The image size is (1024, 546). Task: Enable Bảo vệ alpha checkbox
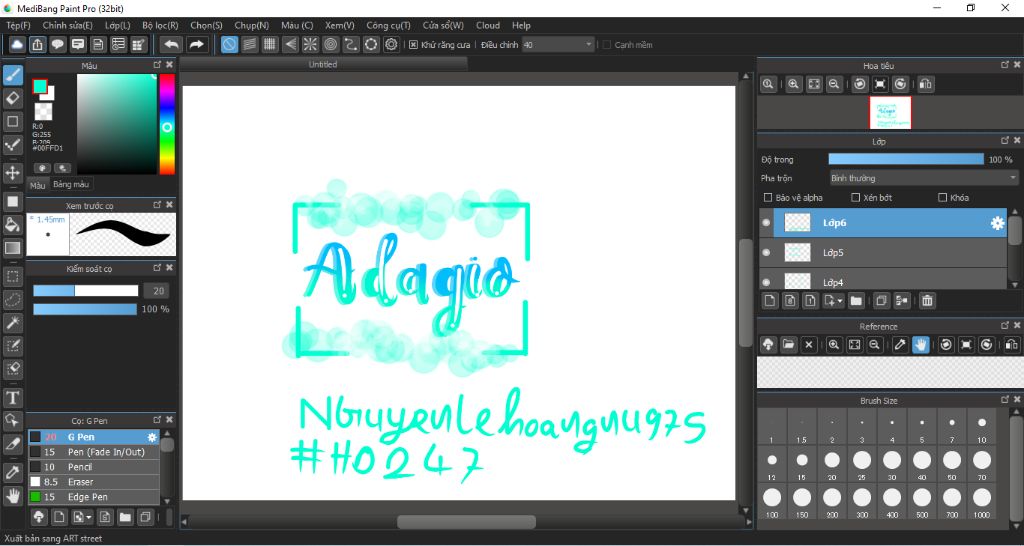[768, 197]
